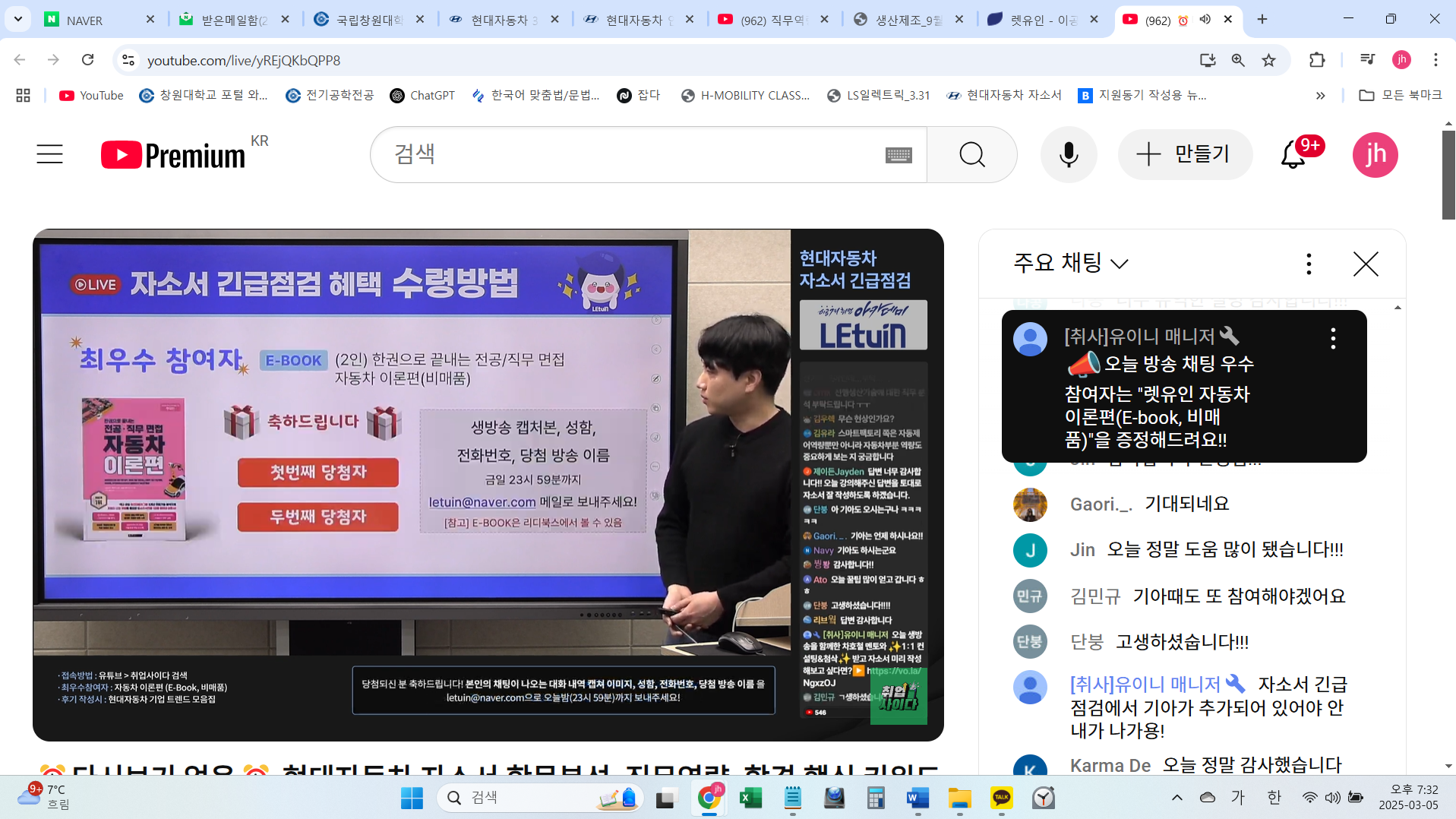
Task: Open Word from the taskbar
Action: [918, 798]
